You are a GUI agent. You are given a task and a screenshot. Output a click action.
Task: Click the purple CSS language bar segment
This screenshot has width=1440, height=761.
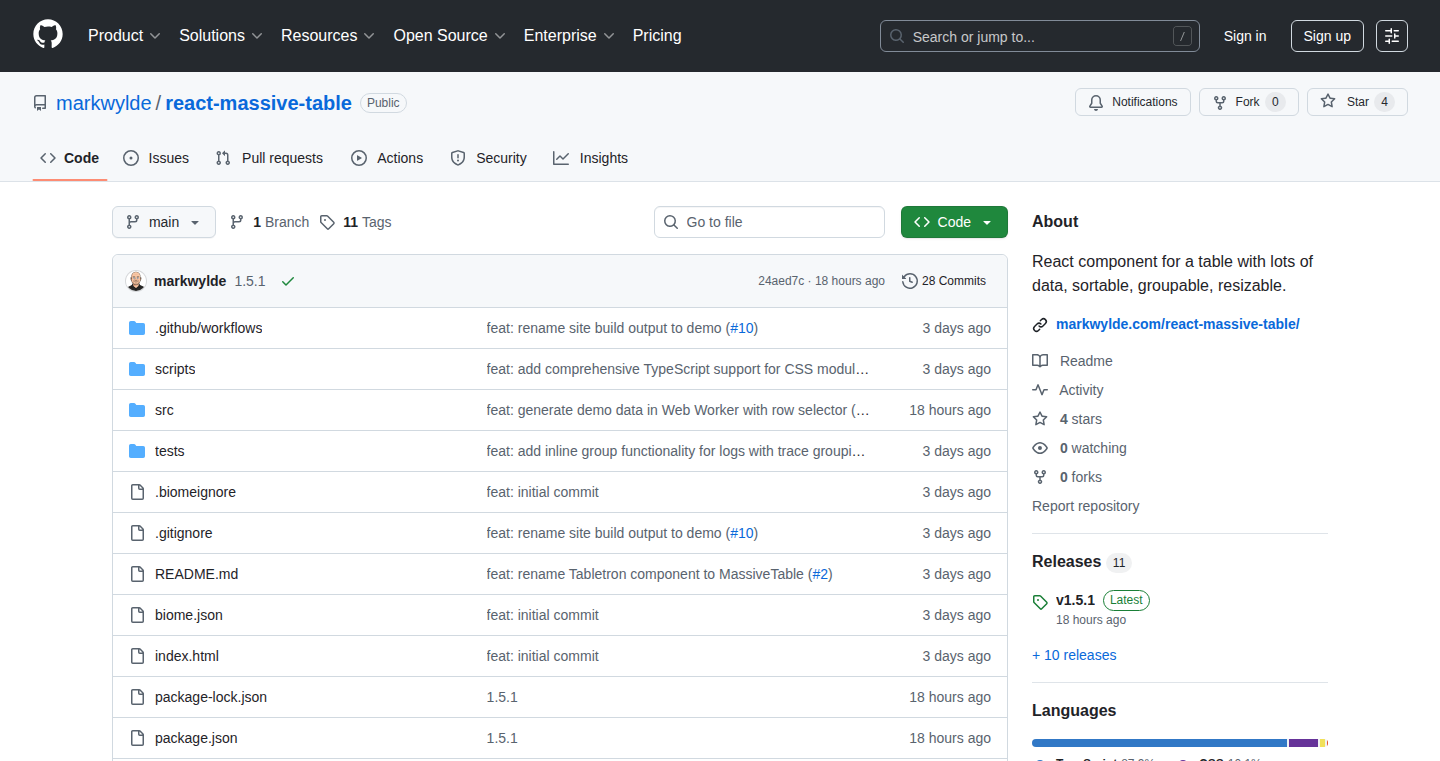point(1304,743)
